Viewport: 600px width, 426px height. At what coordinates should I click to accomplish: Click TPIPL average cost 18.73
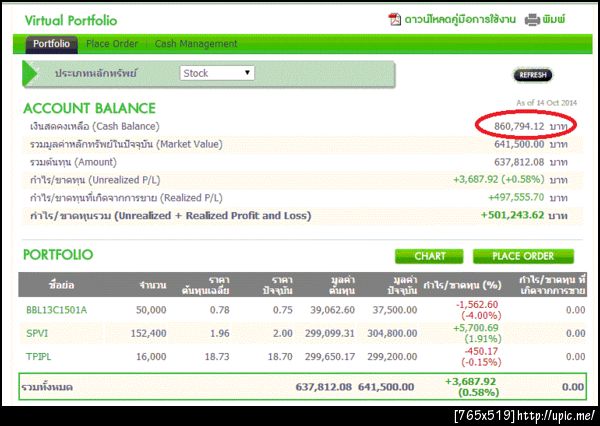click(217, 357)
